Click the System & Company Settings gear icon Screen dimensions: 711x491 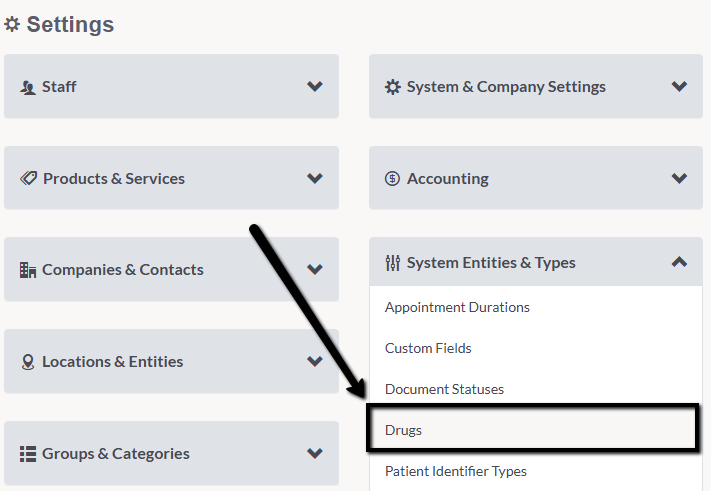click(393, 87)
